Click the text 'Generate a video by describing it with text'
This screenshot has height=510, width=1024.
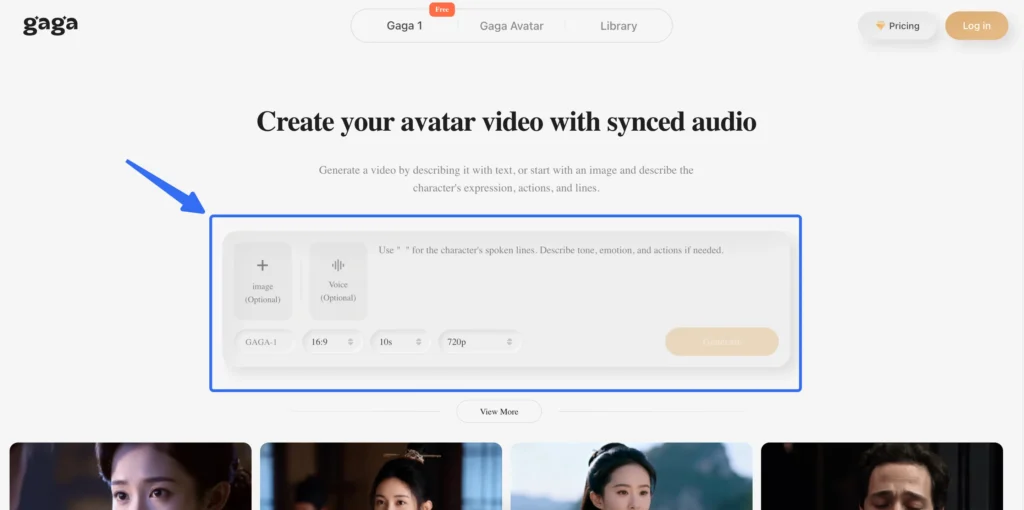tap(415, 170)
